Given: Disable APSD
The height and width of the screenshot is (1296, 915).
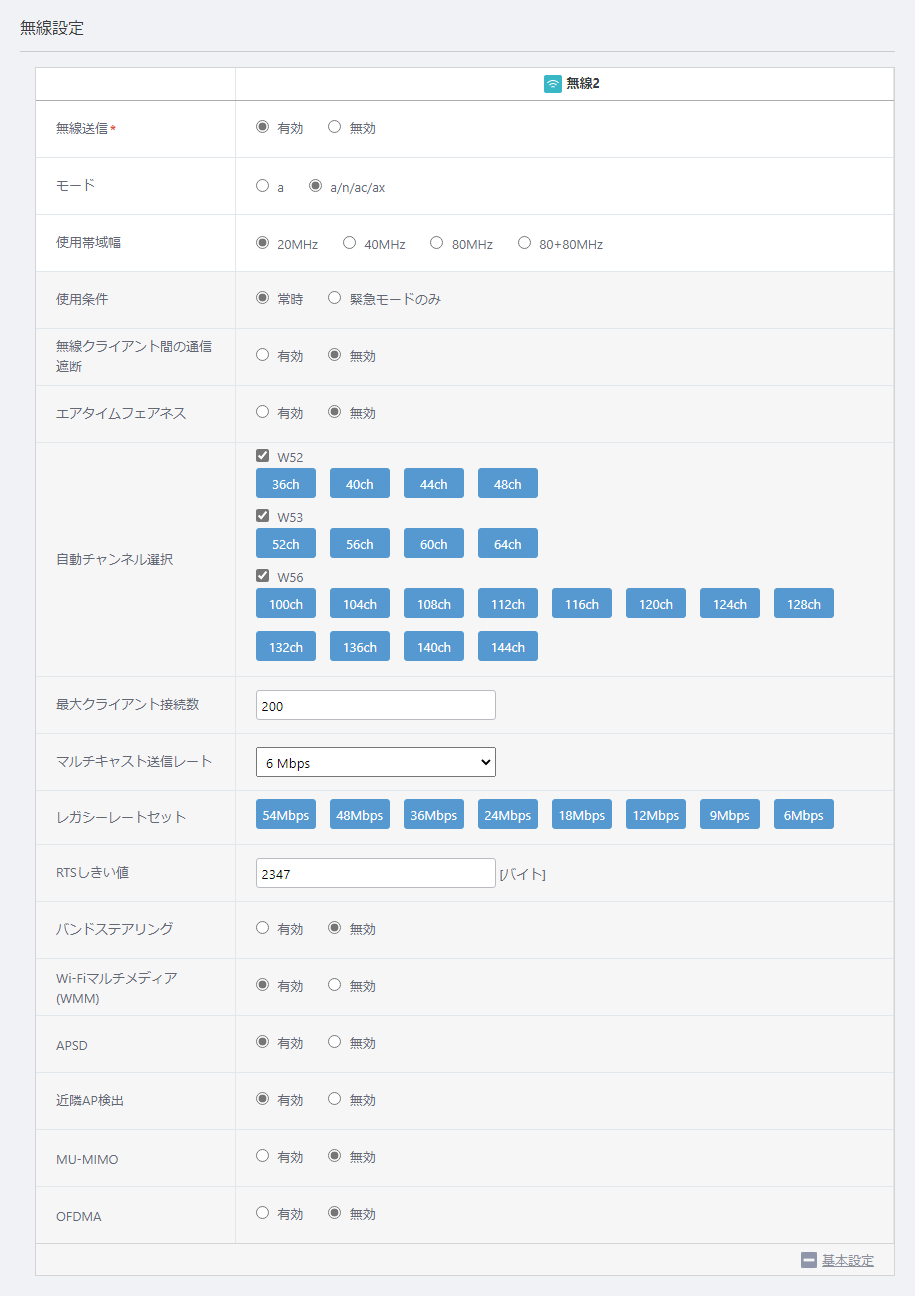Looking at the screenshot, I should pos(335,1042).
